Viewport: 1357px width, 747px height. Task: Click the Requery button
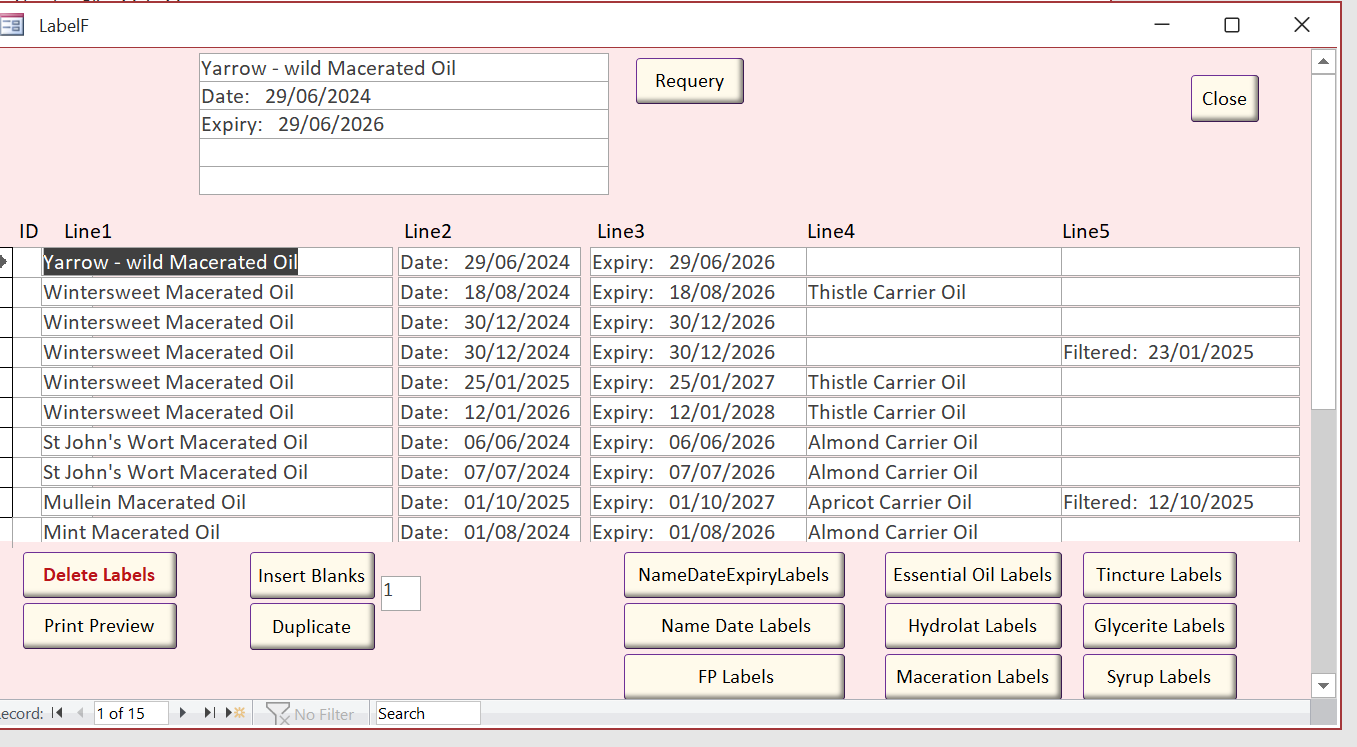pyautogui.click(x=689, y=81)
